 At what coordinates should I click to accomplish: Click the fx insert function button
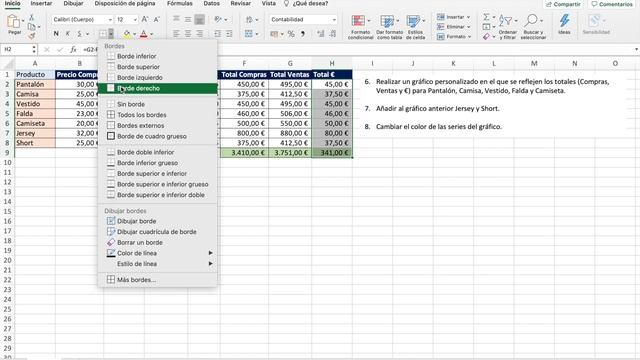(73, 49)
